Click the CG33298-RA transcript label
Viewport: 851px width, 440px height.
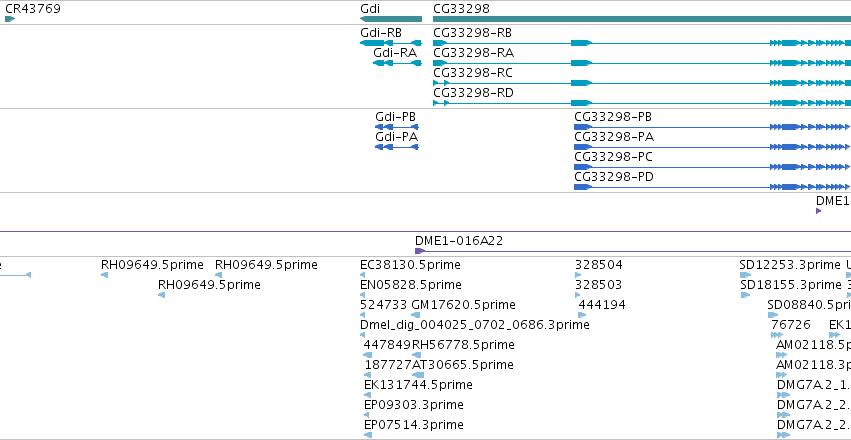pos(473,53)
